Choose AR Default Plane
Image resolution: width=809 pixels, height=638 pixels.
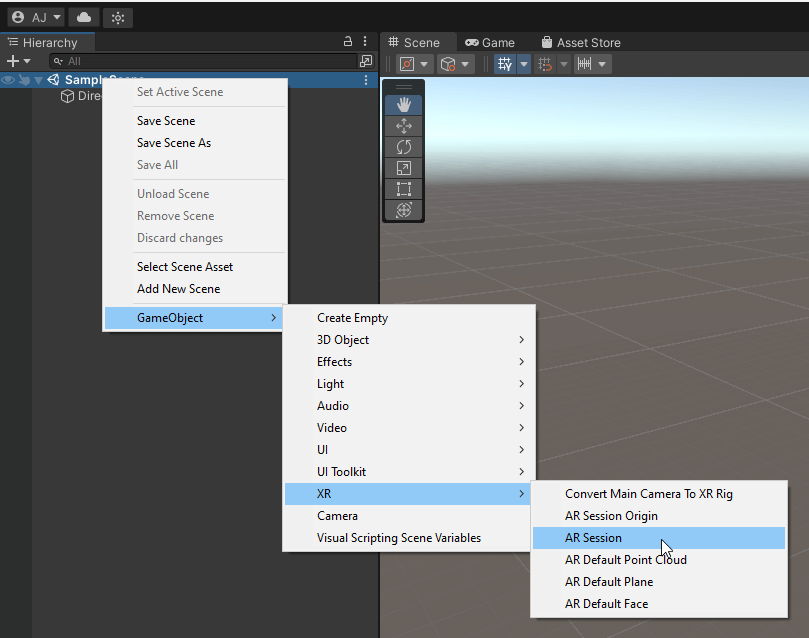click(x=659, y=582)
